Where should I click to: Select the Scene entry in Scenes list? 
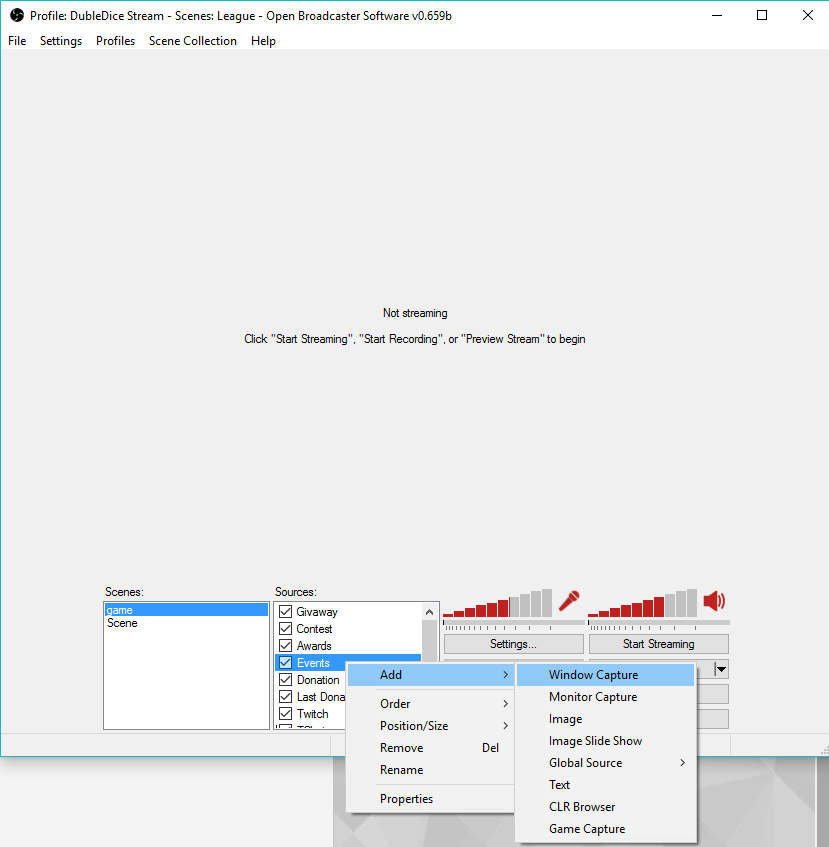tap(186, 623)
